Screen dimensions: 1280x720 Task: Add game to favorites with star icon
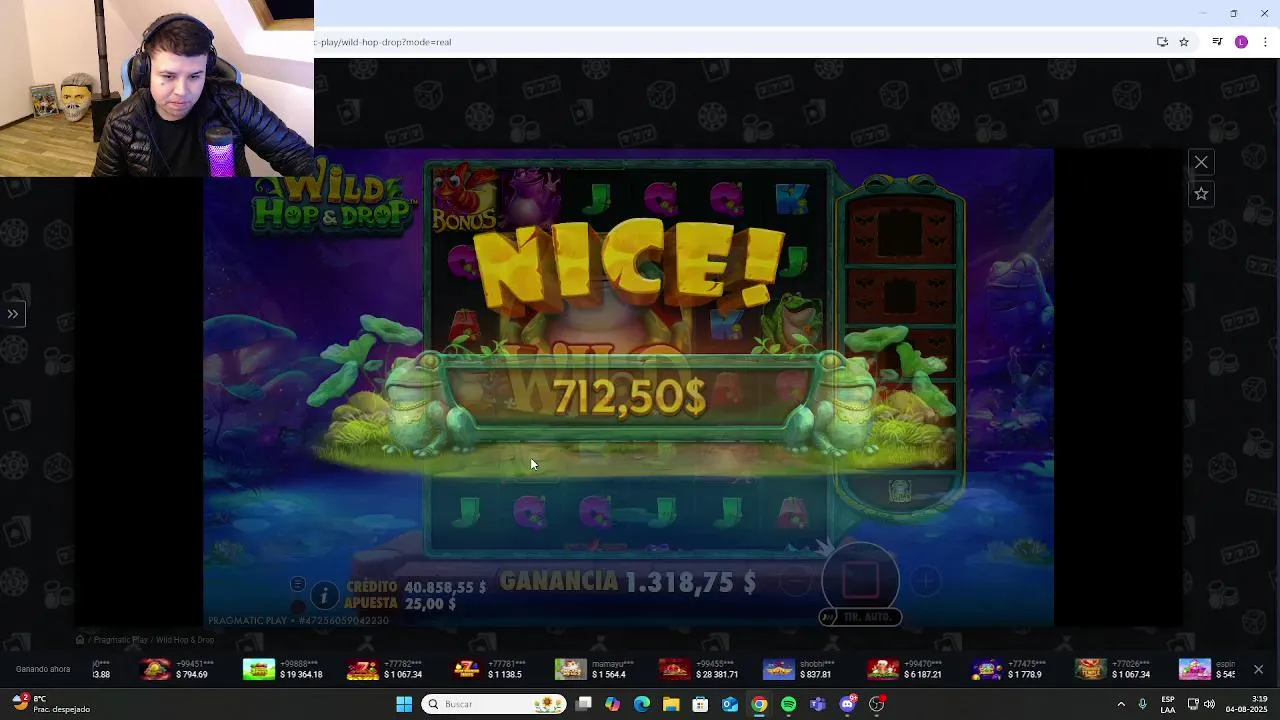pos(1201,194)
